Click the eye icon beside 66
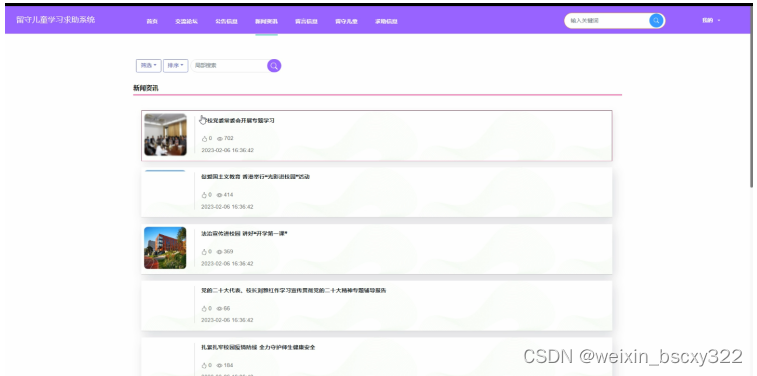757x376 pixels. tap(220, 308)
